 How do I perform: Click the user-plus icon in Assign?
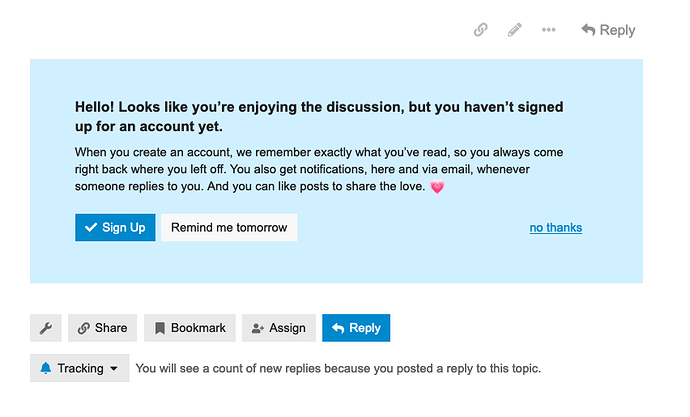(257, 328)
